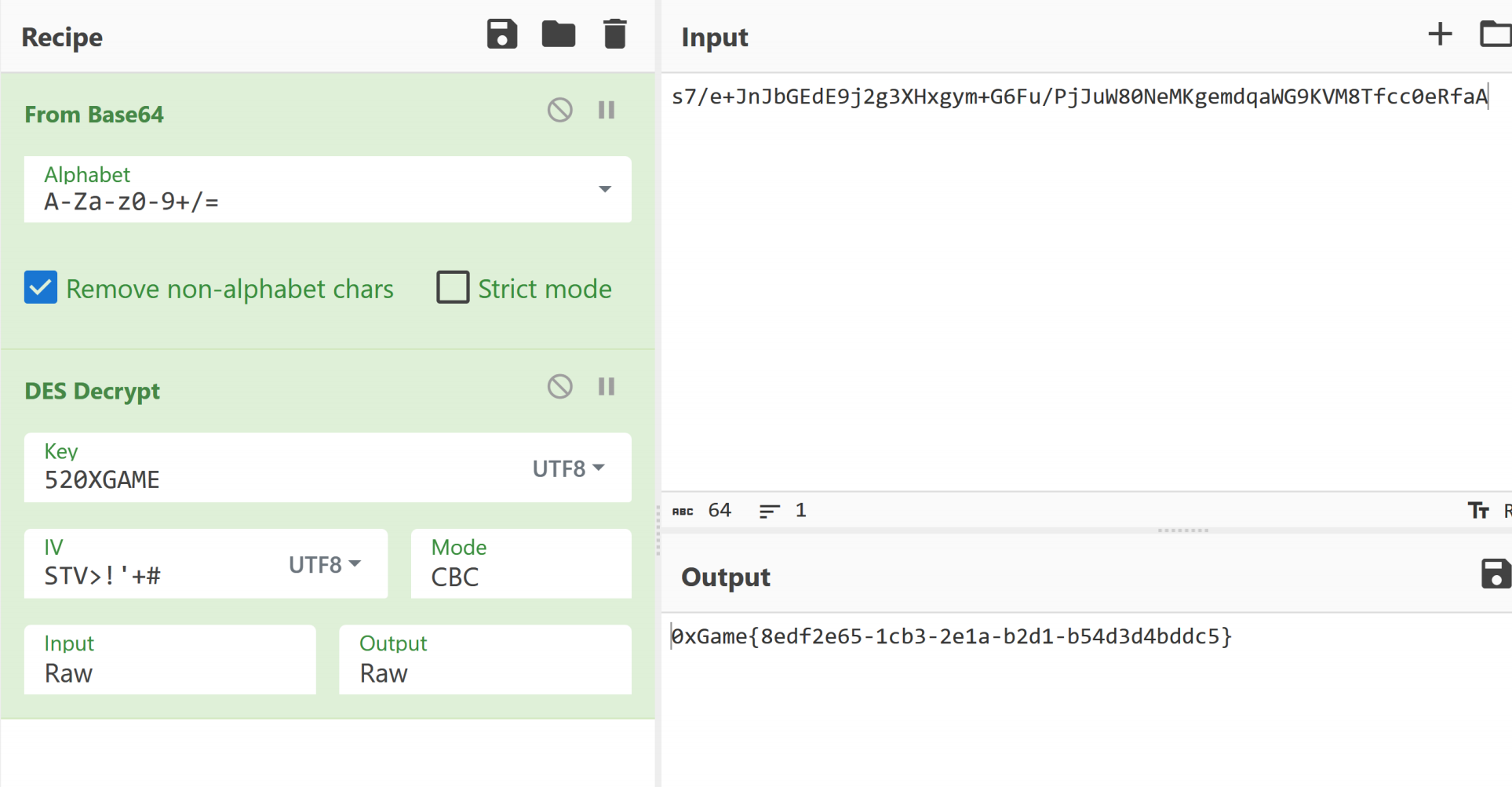Expand the Base64 Alphabet dropdown
Viewport: 1512px width, 787px height.
pos(604,189)
